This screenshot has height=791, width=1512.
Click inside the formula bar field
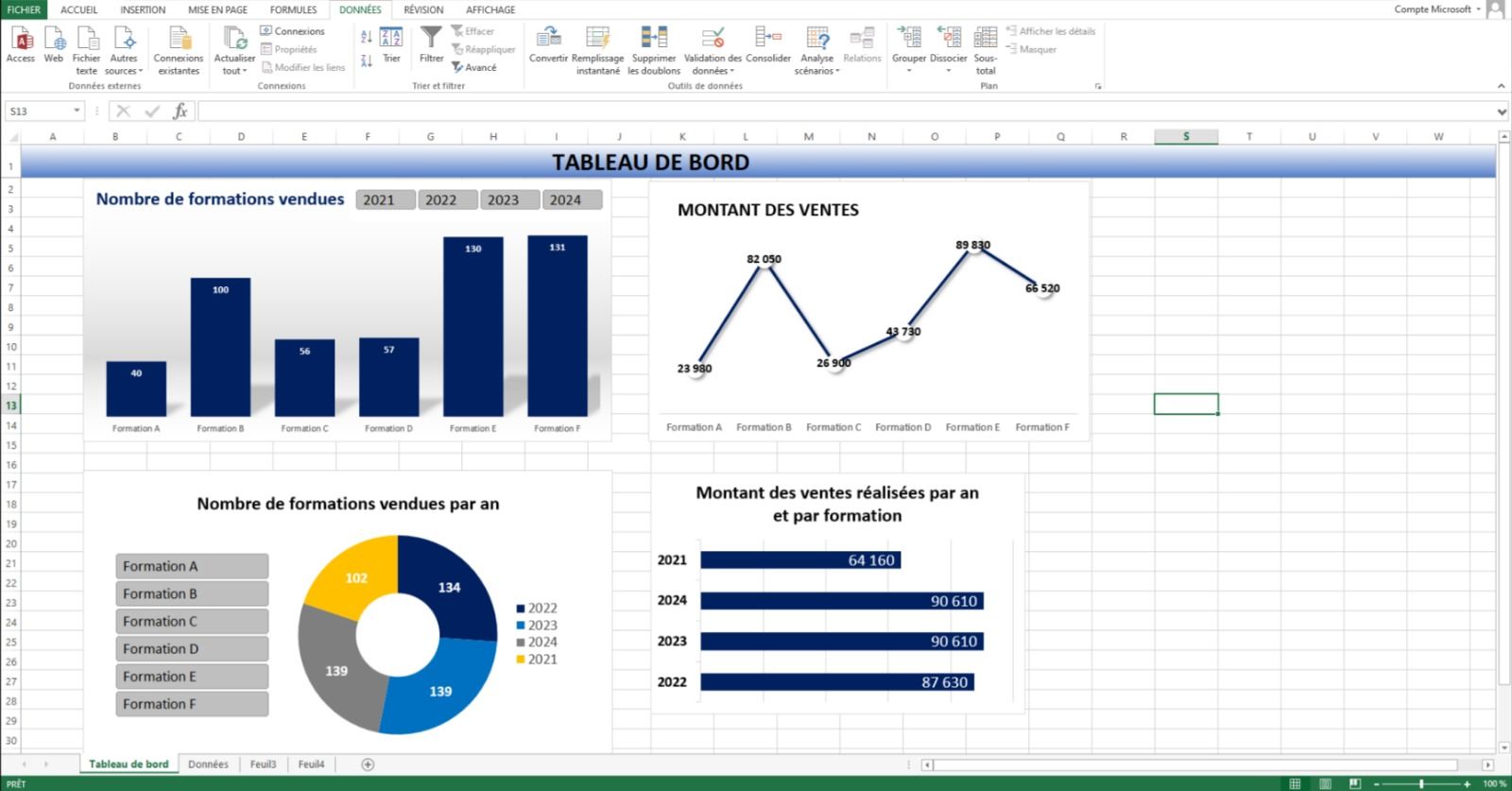tap(841, 112)
